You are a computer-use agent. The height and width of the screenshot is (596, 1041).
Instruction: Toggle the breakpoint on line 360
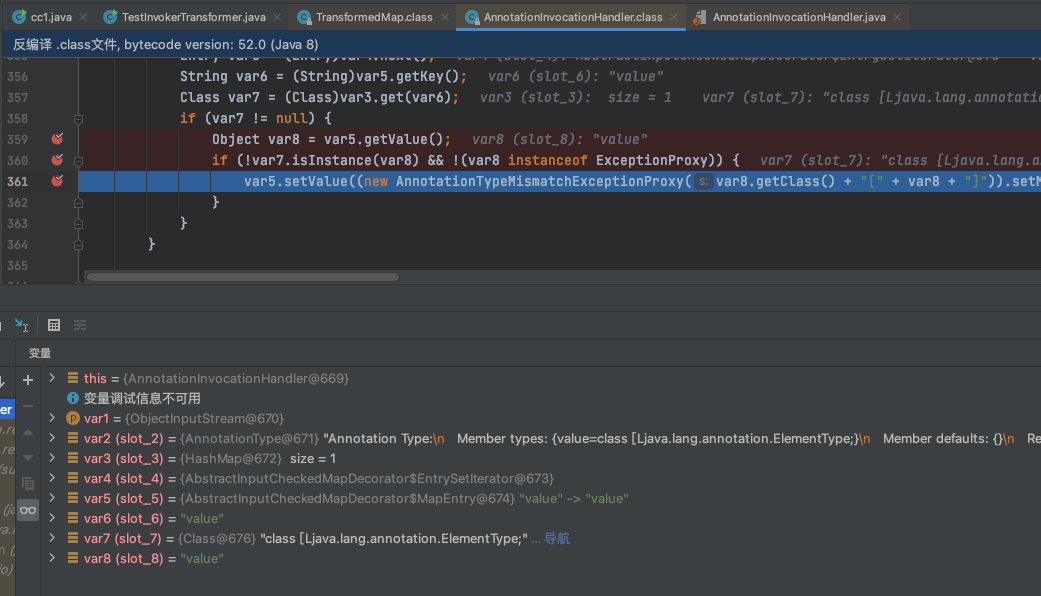[58, 160]
